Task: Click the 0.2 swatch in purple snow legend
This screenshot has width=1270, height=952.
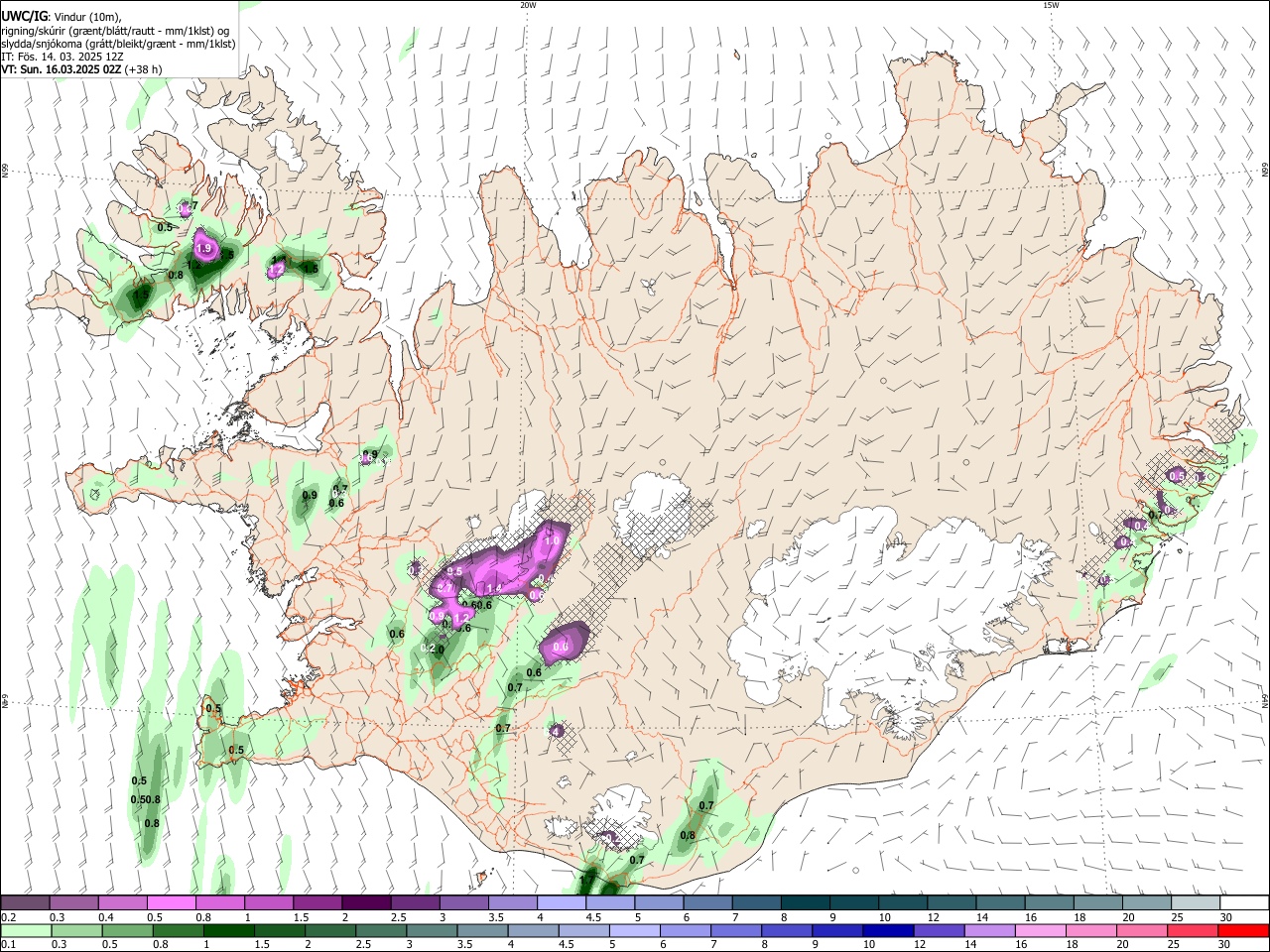Action: click(x=26, y=902)
